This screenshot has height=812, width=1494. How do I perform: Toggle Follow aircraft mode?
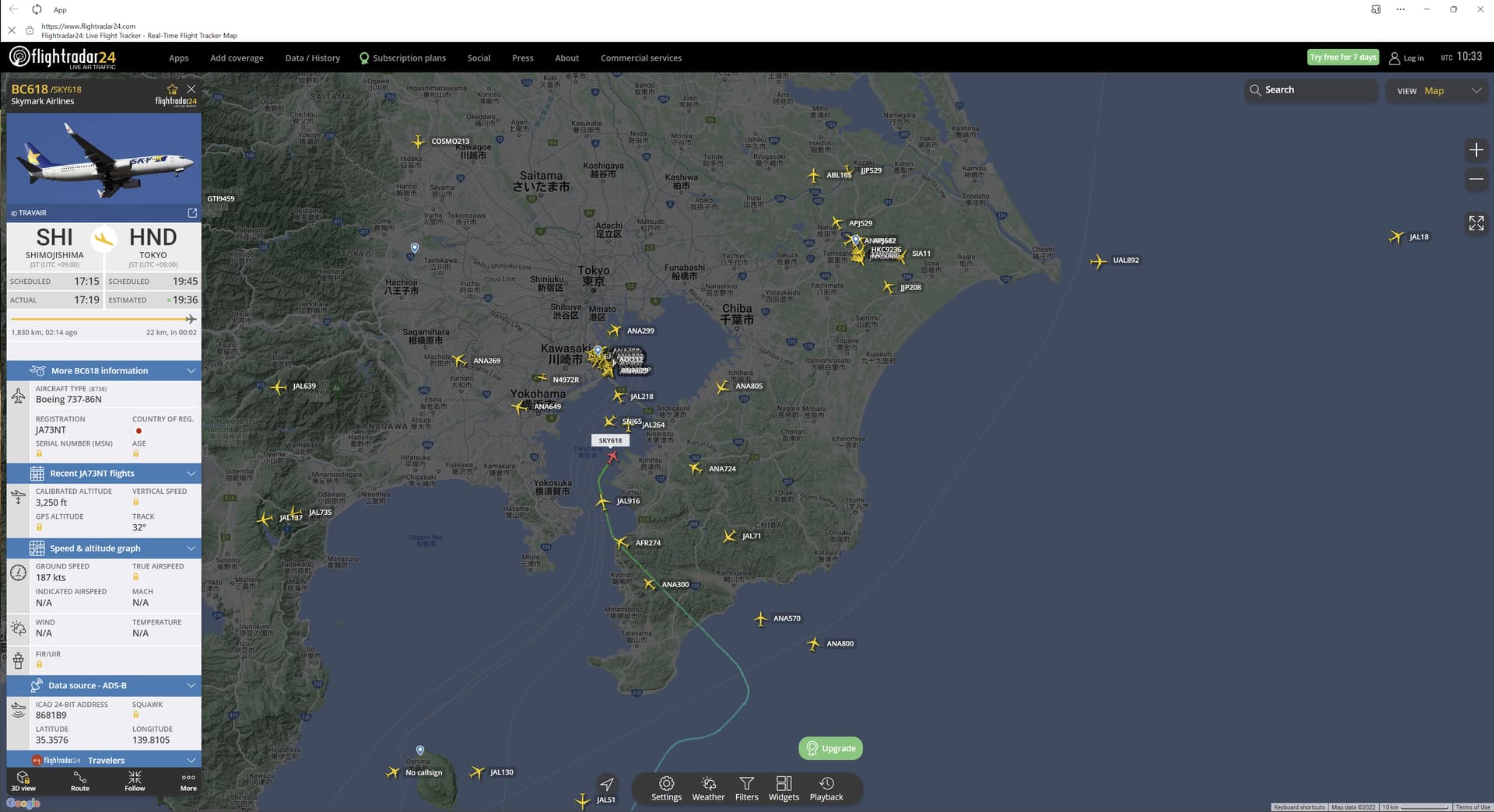(135, 782)
